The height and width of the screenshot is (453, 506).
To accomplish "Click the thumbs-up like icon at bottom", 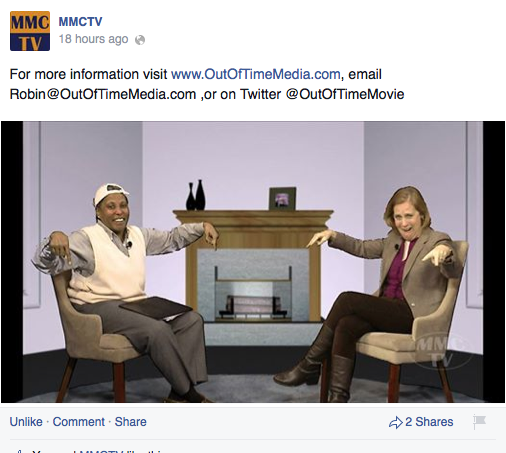I will 19,451.
